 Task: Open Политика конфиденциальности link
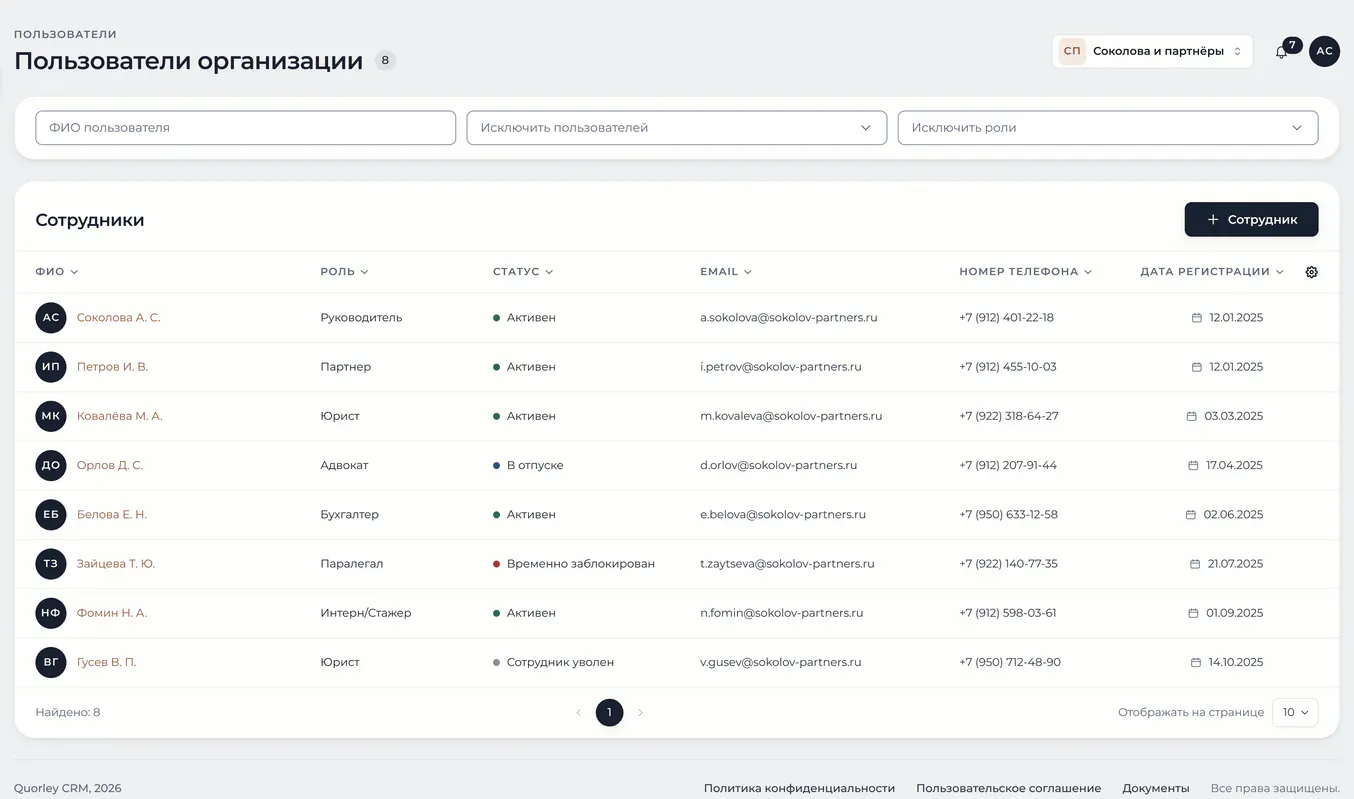[x=799, y=788]
